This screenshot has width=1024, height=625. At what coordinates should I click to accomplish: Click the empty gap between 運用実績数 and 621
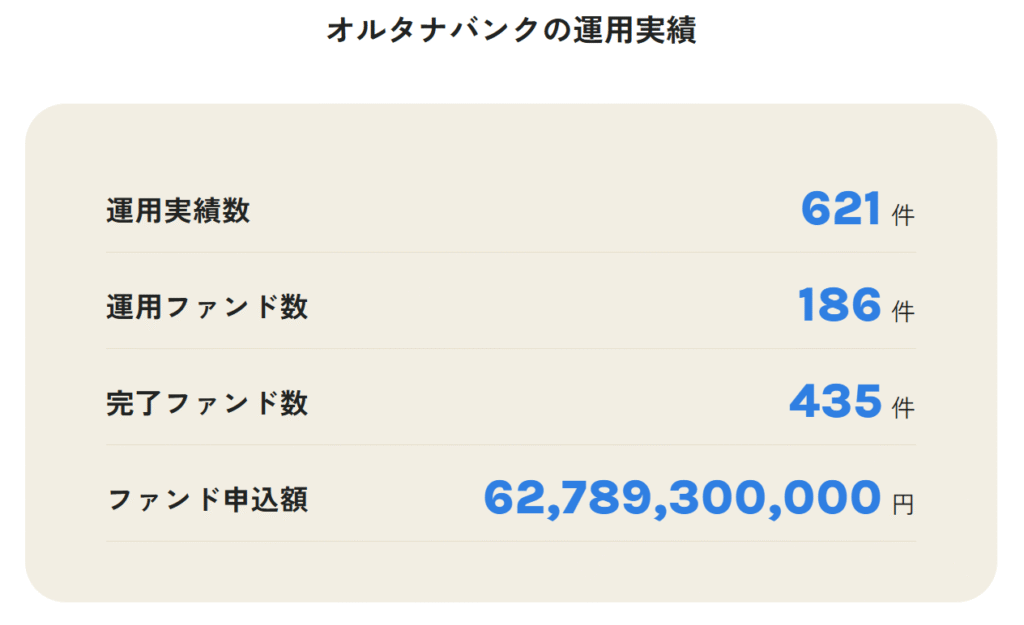point(520,211)
